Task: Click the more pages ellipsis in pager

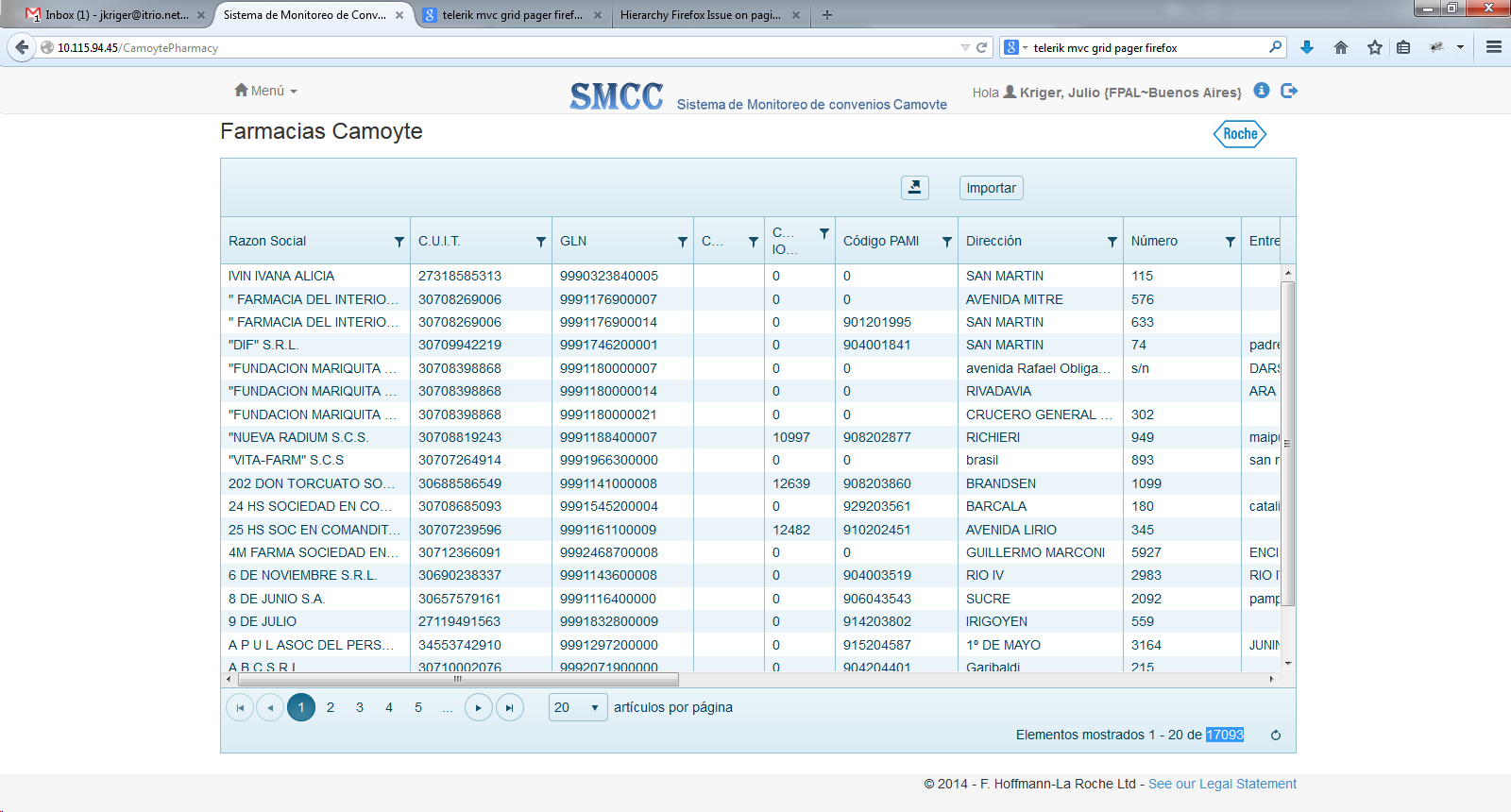Action: (x=448, y=707)
